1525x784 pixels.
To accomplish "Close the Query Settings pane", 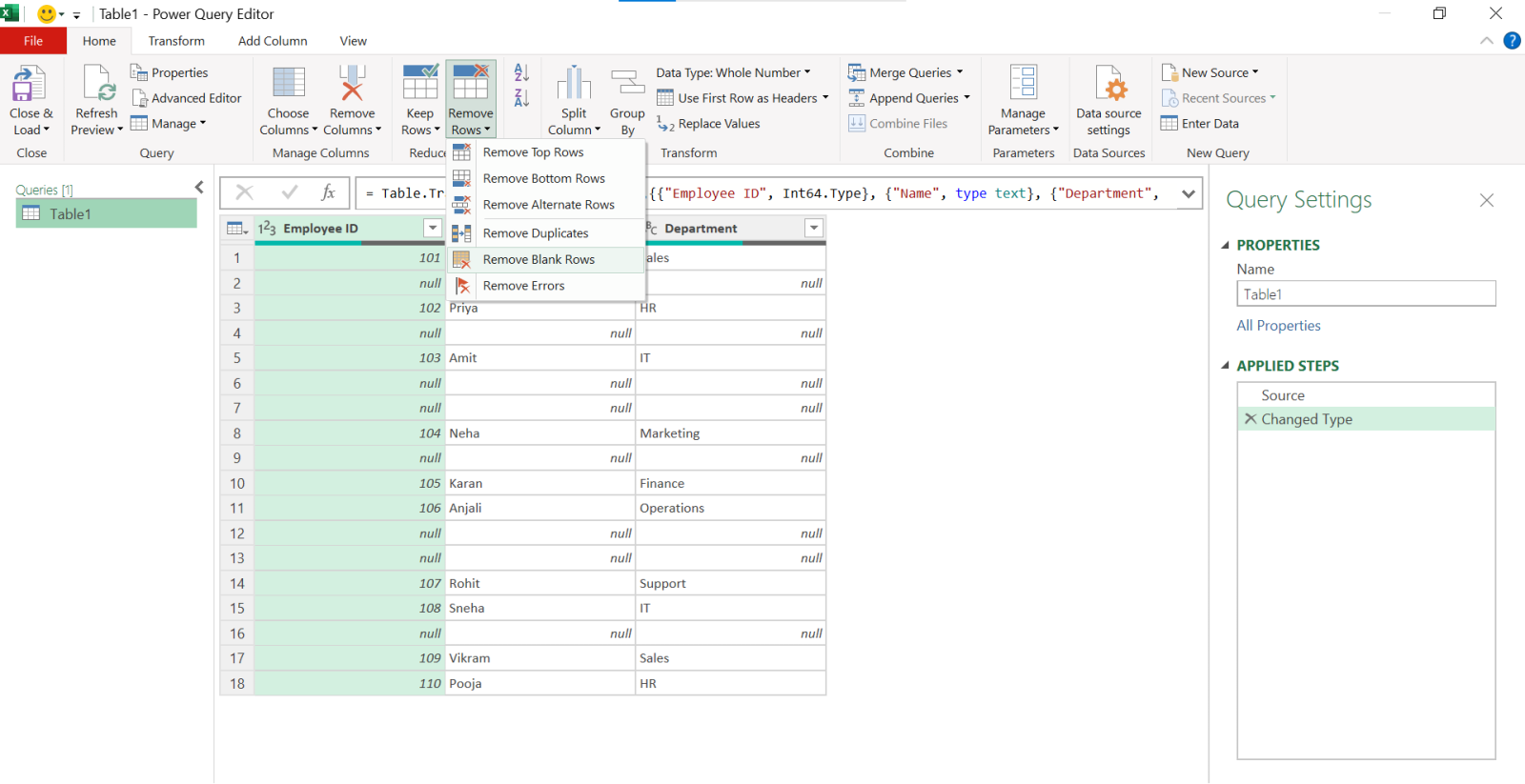I will click(x=1486, y=200).
